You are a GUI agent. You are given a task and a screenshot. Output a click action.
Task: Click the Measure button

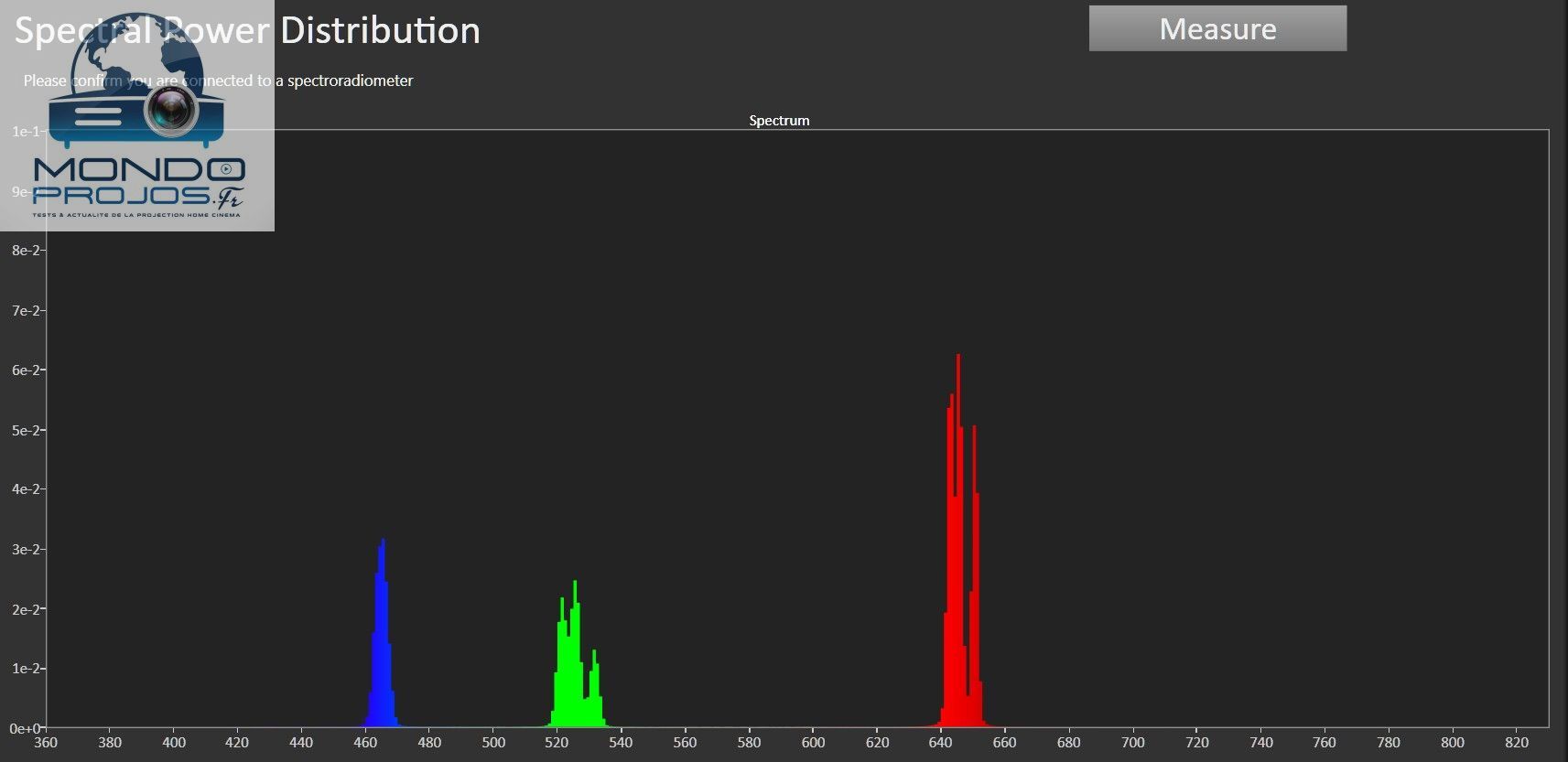coord(1217,28)
